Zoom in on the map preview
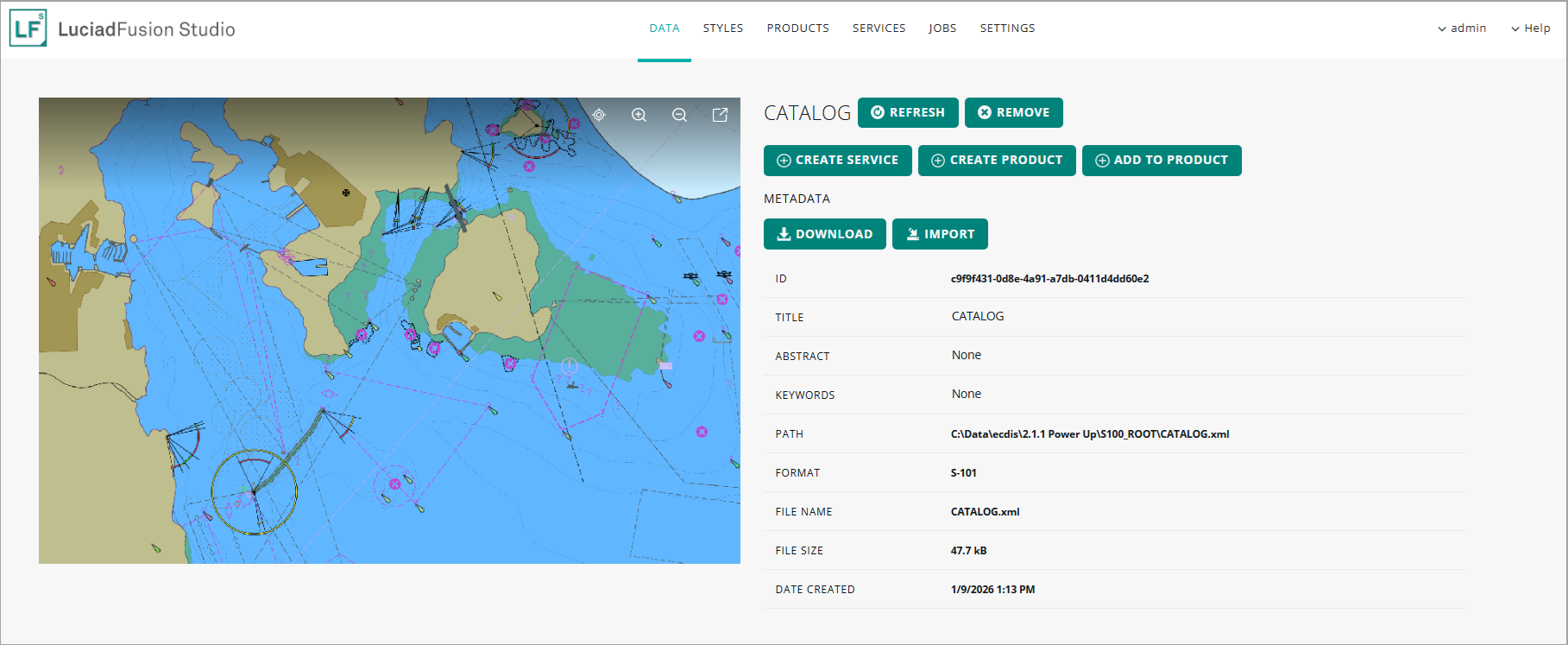 click(x=639, y=115)
